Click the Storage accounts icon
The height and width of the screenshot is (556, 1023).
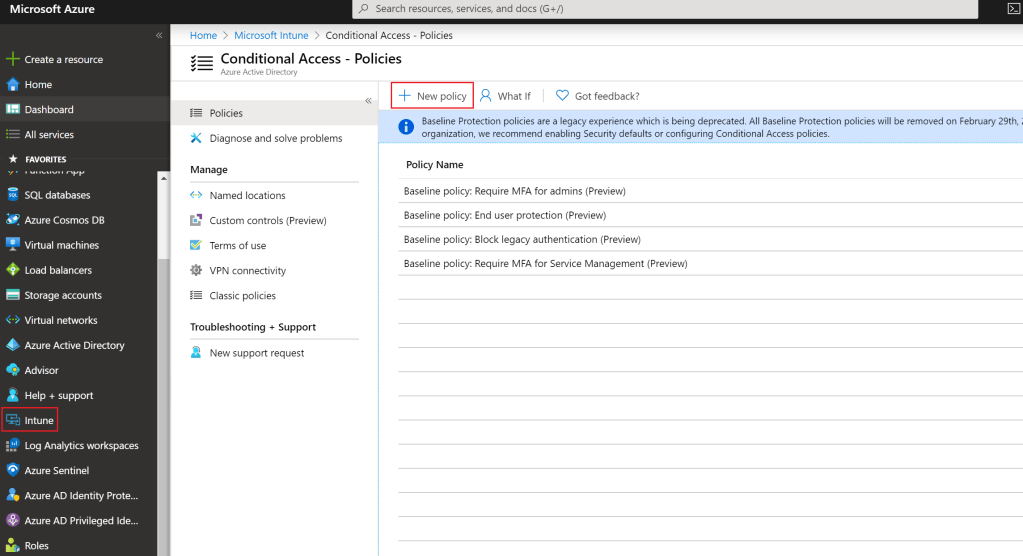click(x=13, y=295)
